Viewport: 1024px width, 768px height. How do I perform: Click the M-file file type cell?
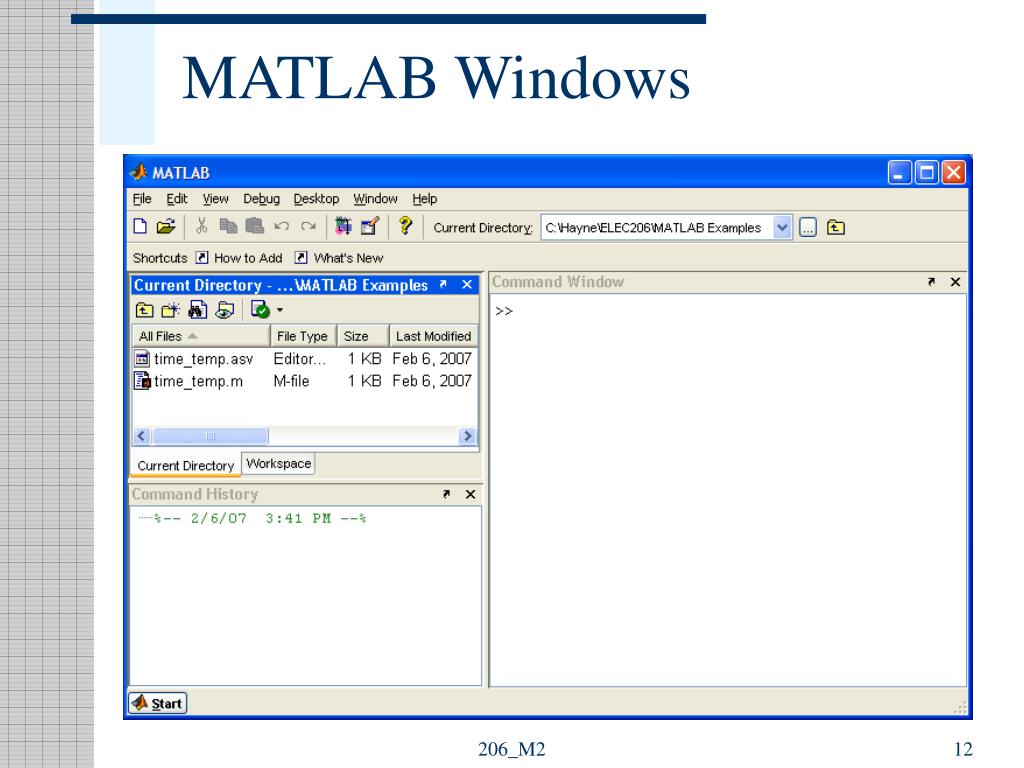coord(291,381)
